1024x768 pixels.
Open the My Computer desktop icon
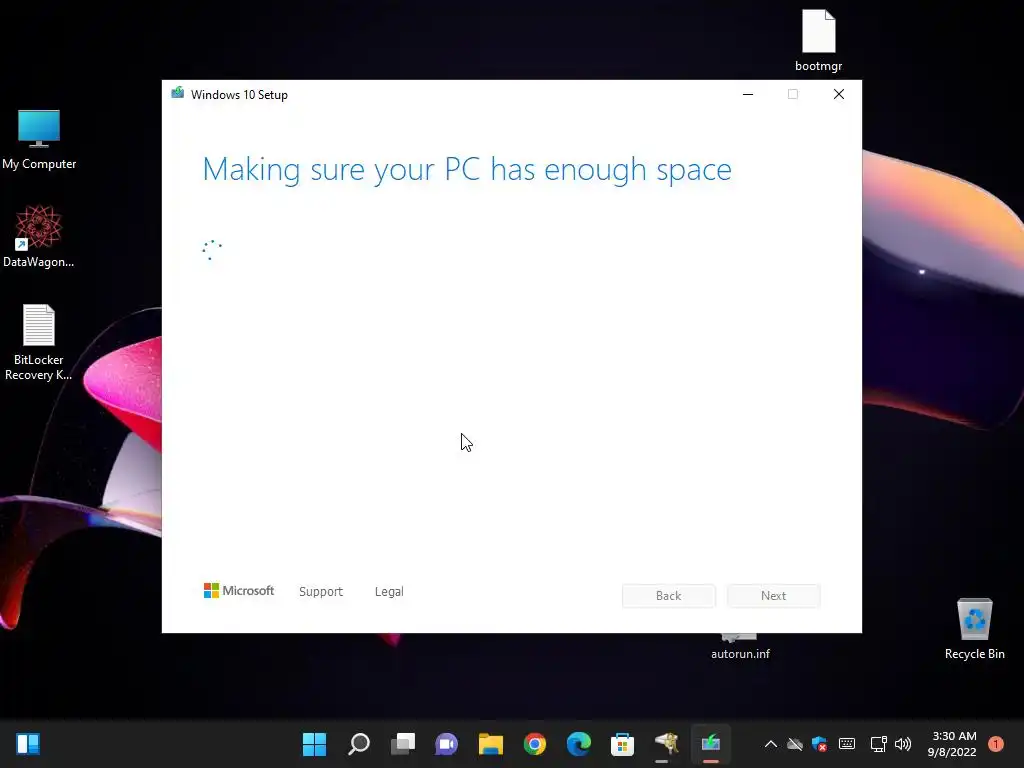point(39,139)
